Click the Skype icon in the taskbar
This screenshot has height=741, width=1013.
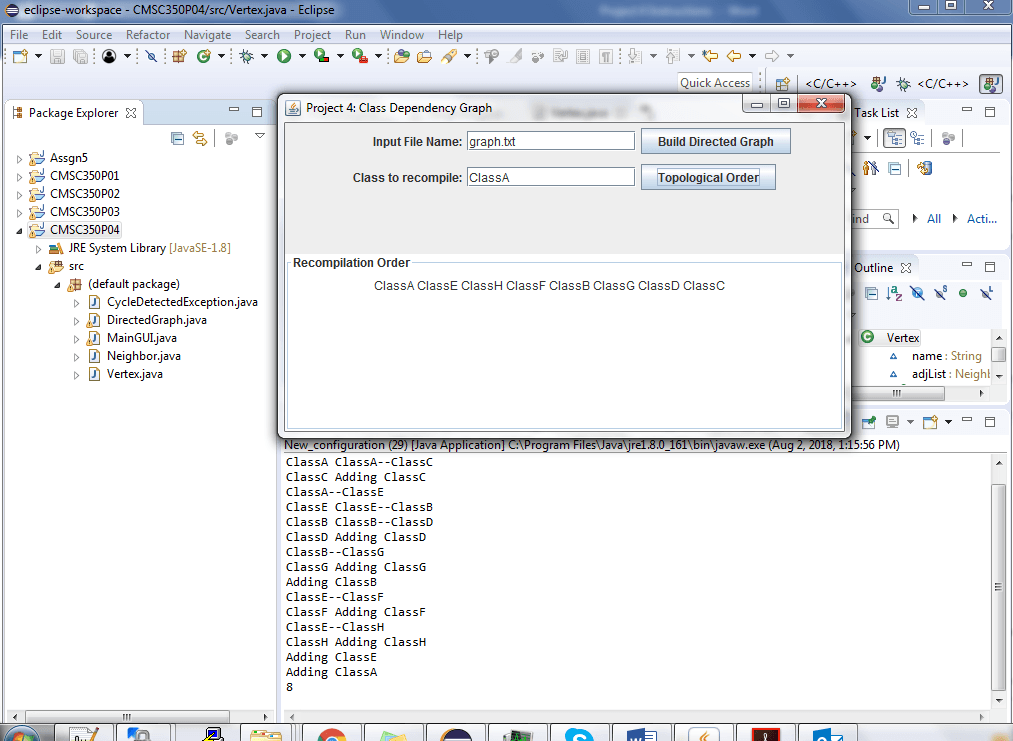coord(579,735)
